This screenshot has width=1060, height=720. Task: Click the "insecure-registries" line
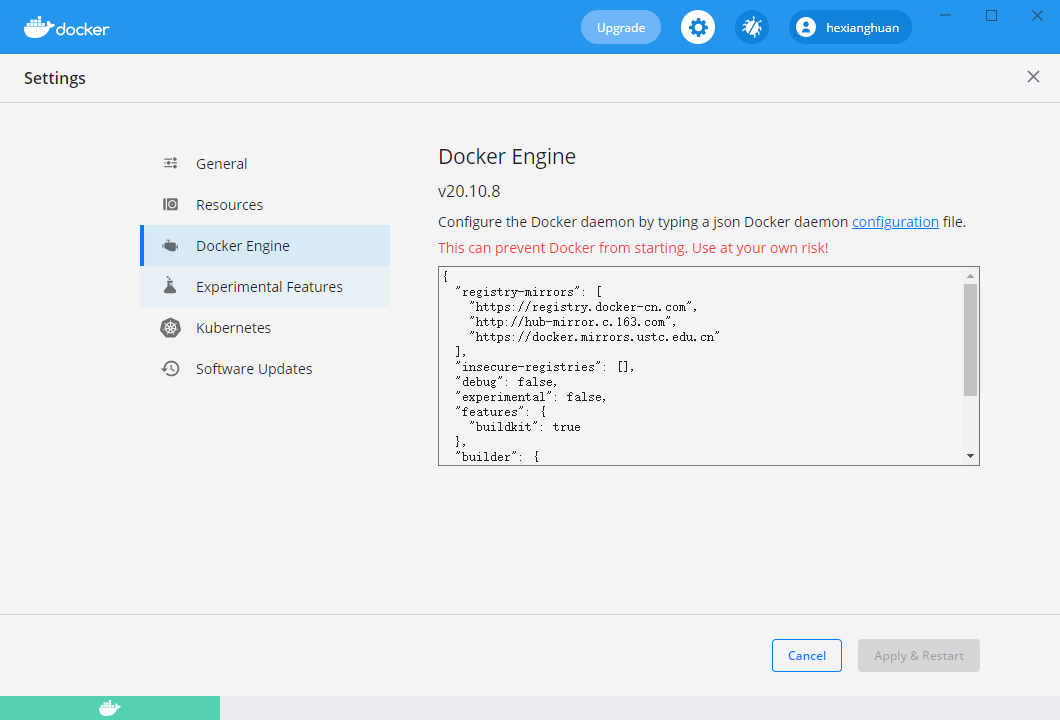point(545,366)
